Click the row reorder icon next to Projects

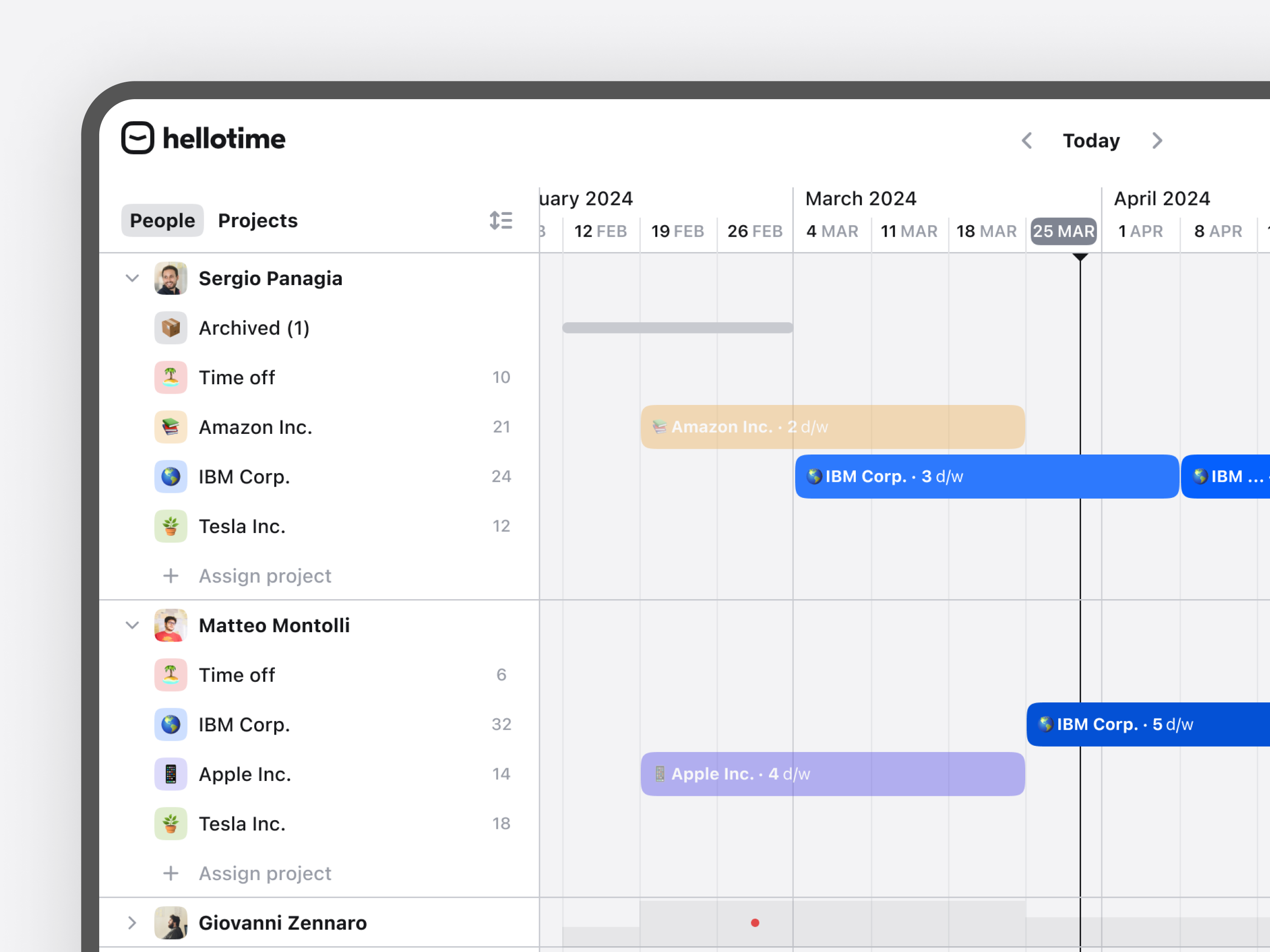tap(500, 220)
